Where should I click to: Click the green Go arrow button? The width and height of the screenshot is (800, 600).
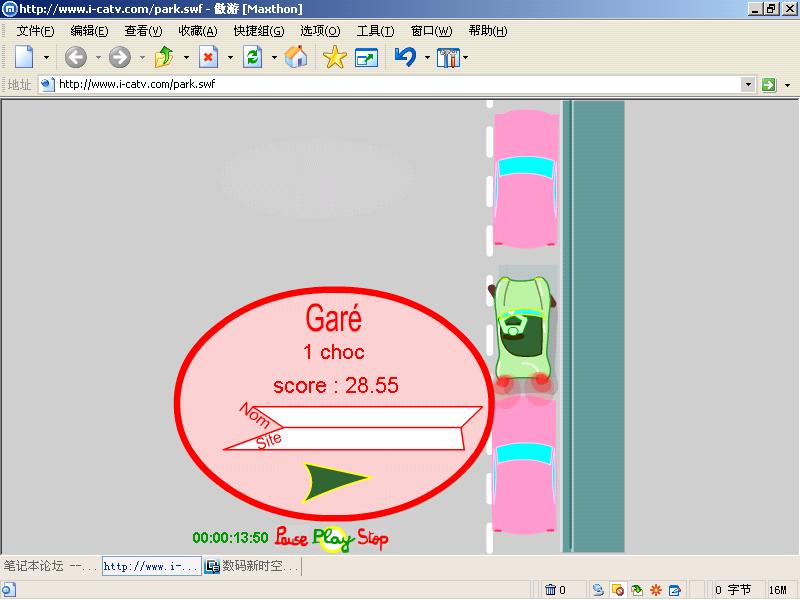[x=768, y=85]
